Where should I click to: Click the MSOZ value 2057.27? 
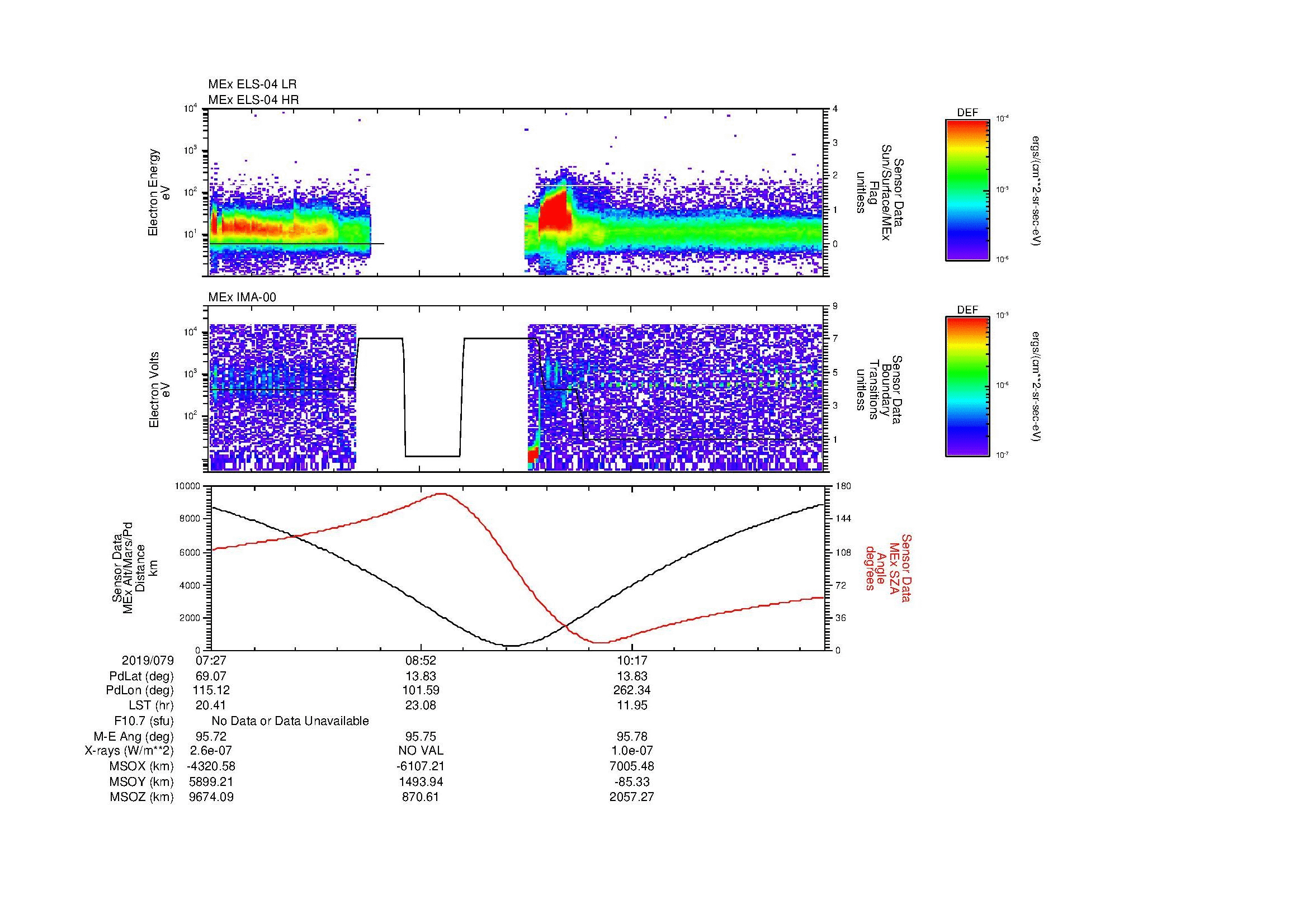[632, 797]
